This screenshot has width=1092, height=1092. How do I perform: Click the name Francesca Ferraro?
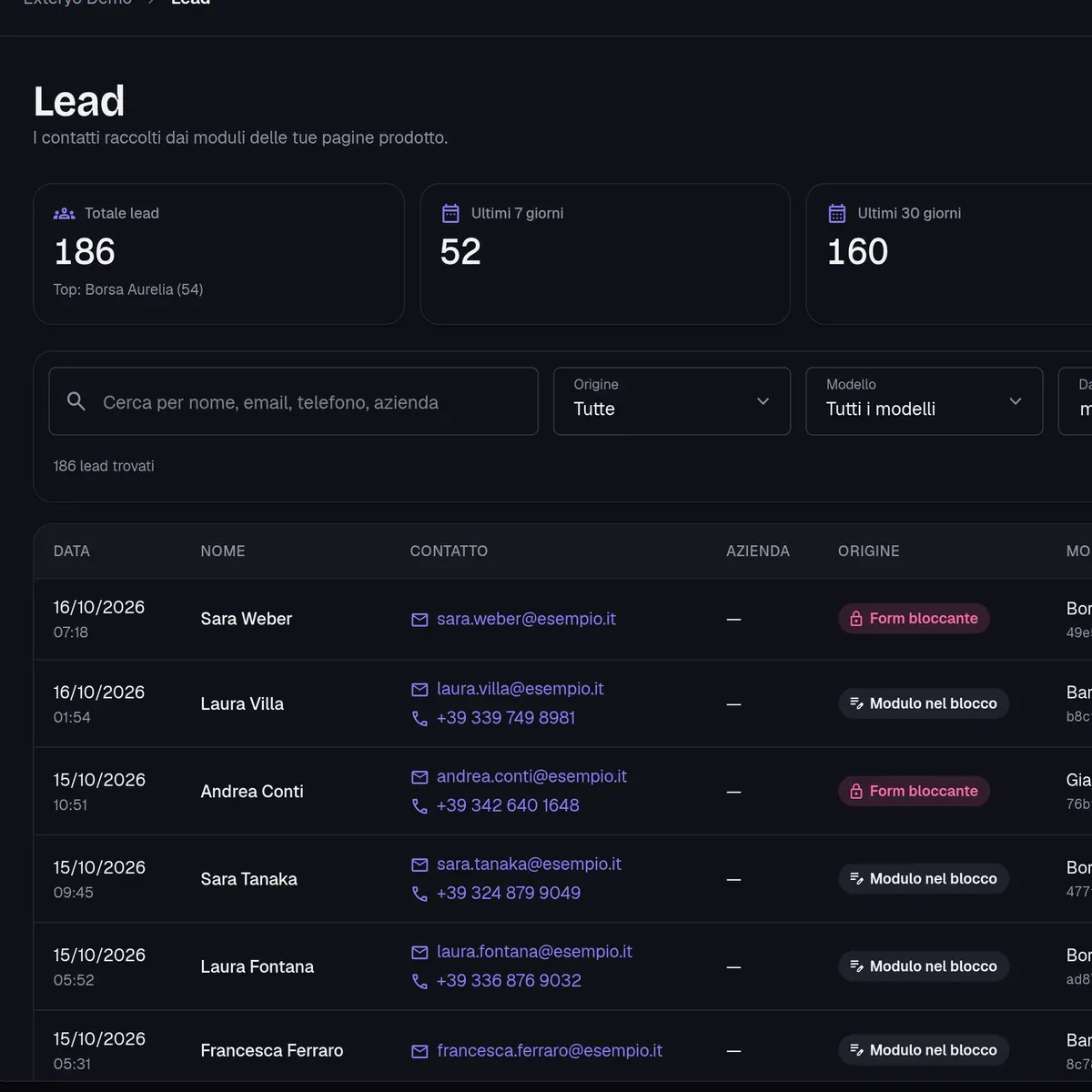click(x=272, y=1050)
